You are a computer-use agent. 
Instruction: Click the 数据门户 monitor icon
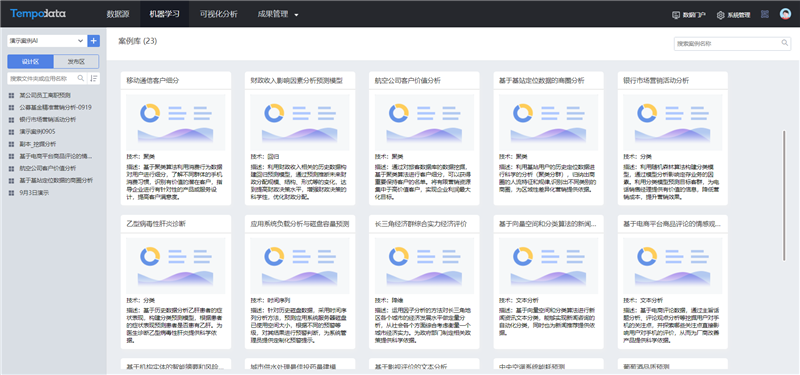[676, 15]
